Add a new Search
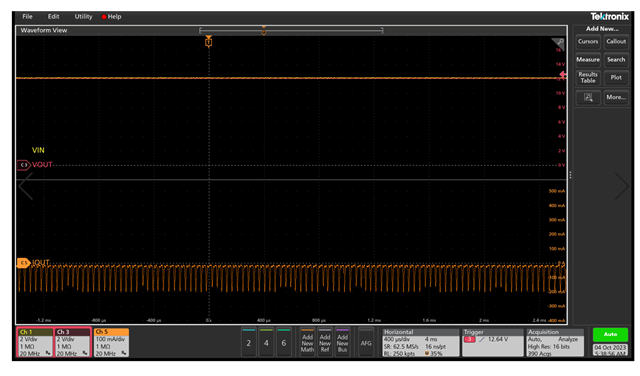 (616, 60)
